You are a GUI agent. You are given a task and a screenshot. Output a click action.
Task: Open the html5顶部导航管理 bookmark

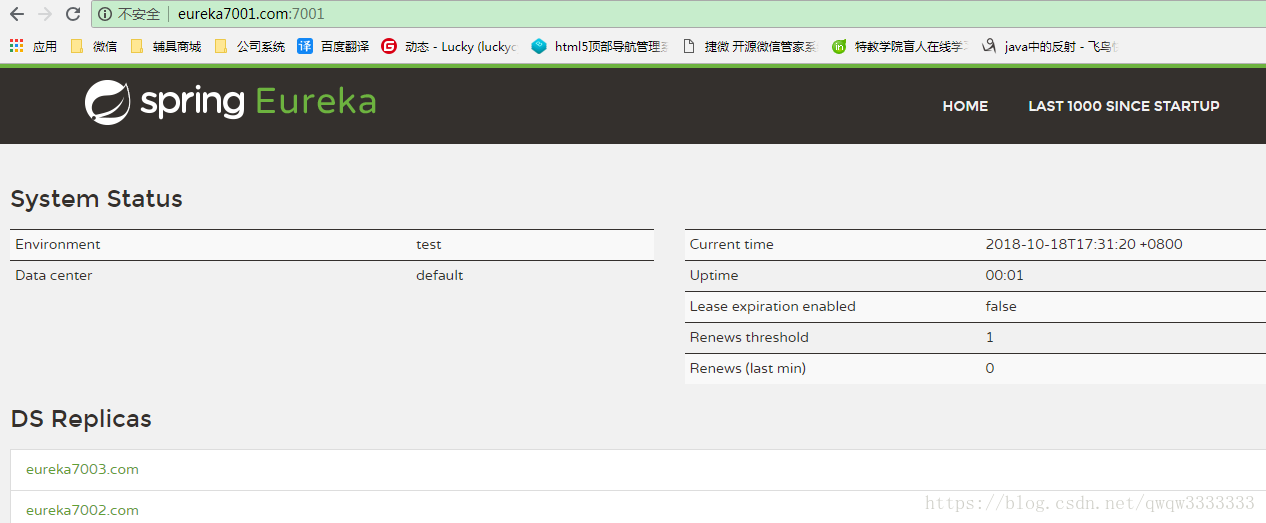599,46
